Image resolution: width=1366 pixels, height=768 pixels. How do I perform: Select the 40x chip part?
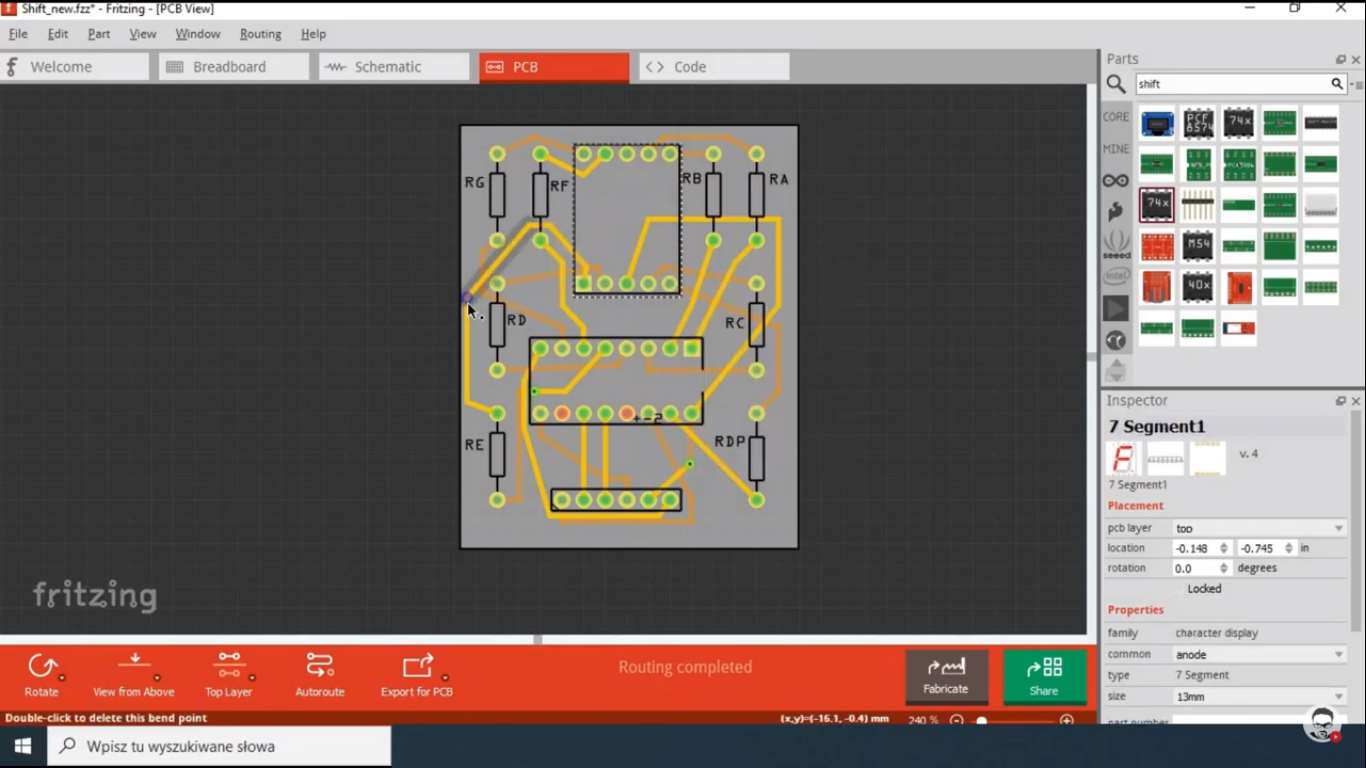click(x=1198, y=287)
